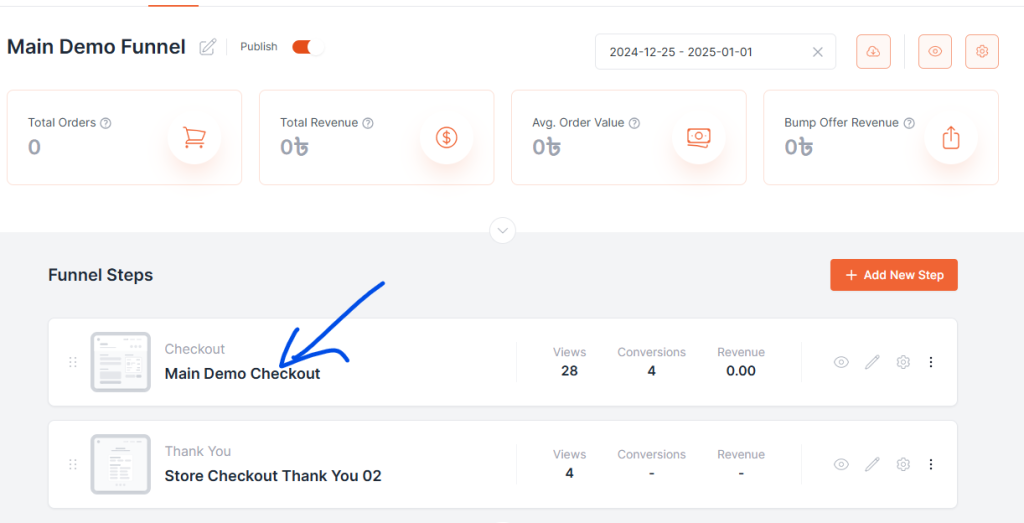Viewport: 1024px width, 523px height.
Task: Click the Total Revenue help icon
Action: coord(368,123)
